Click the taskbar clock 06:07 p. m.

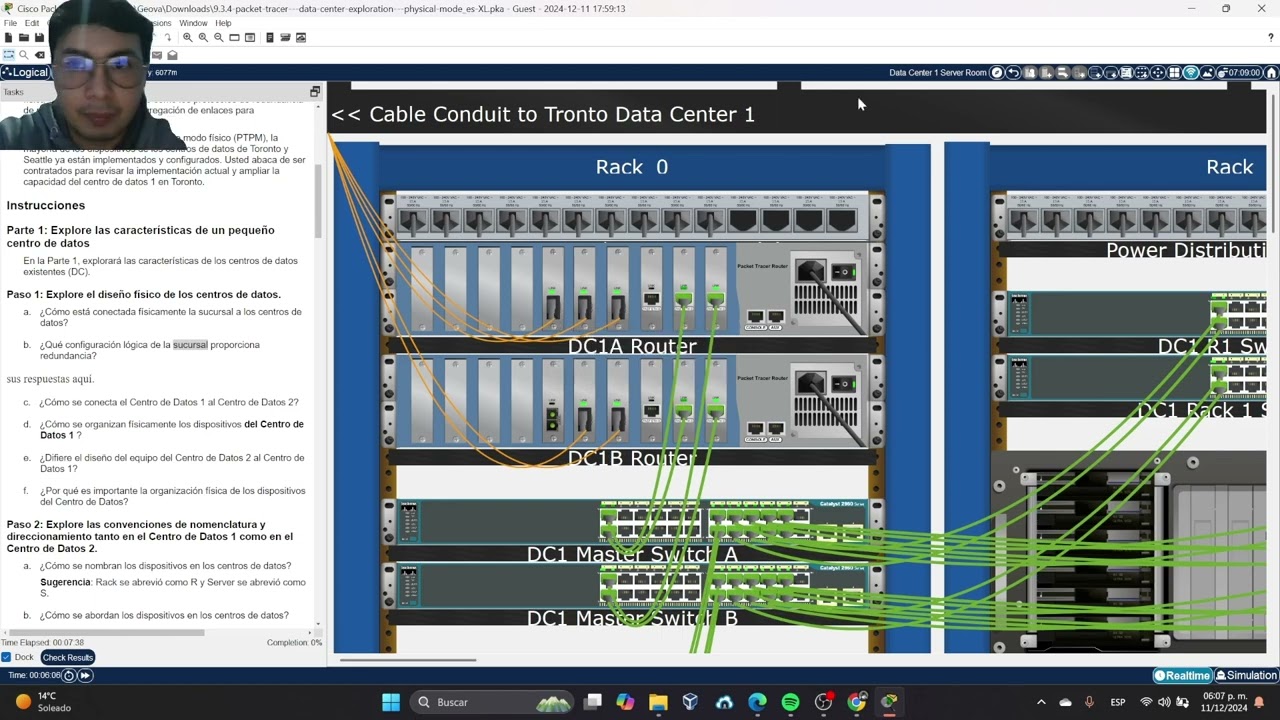click(x=1225, y=702)
